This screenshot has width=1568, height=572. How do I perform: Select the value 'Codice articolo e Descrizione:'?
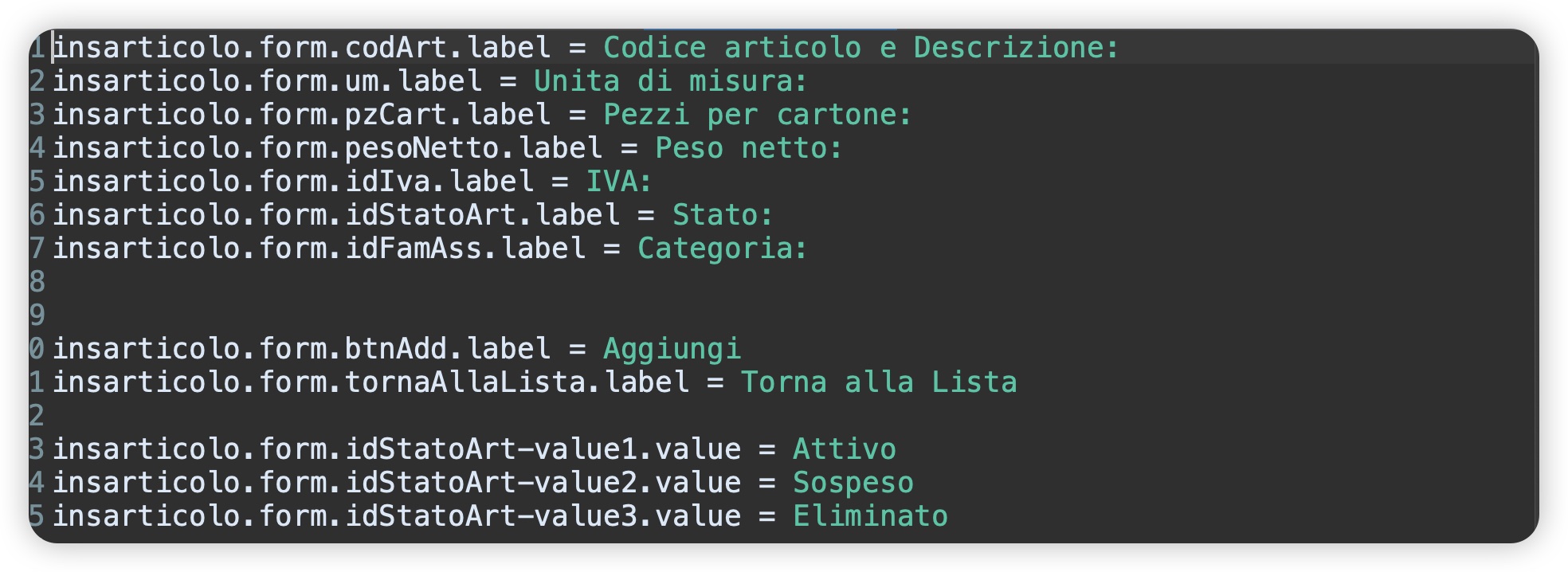coord(861,48)
